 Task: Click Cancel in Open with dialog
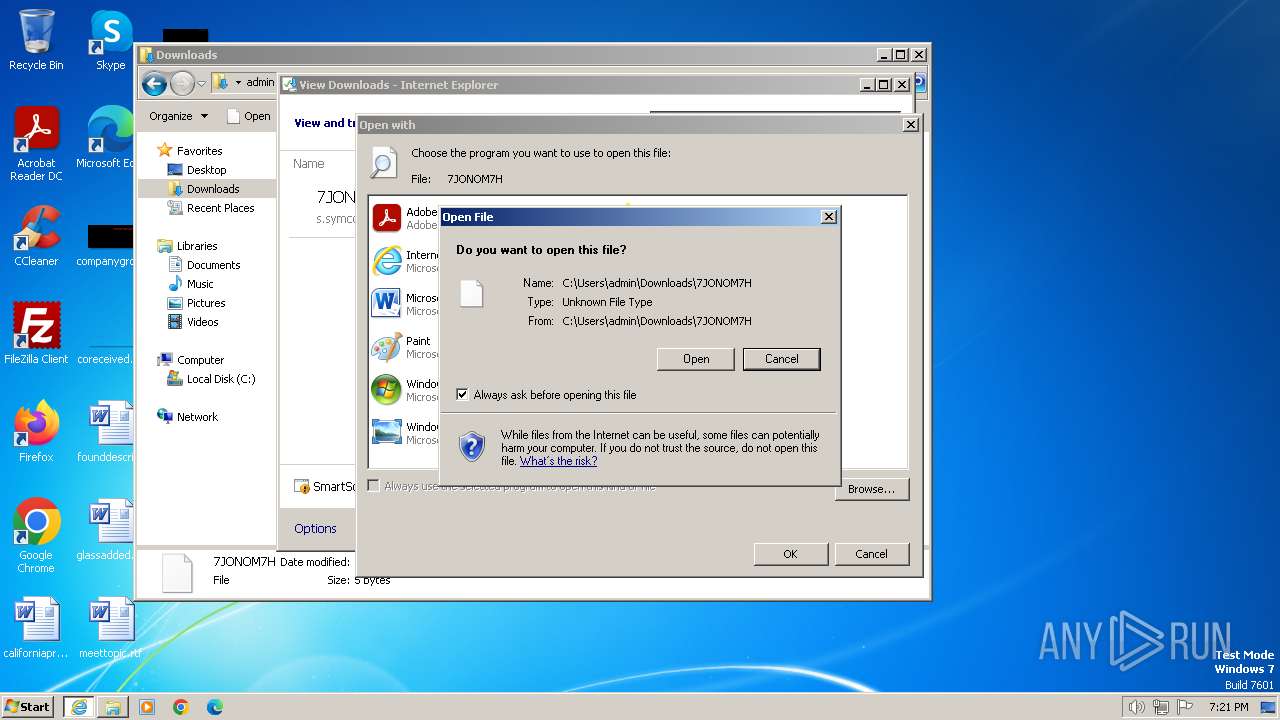coord(871,554)
